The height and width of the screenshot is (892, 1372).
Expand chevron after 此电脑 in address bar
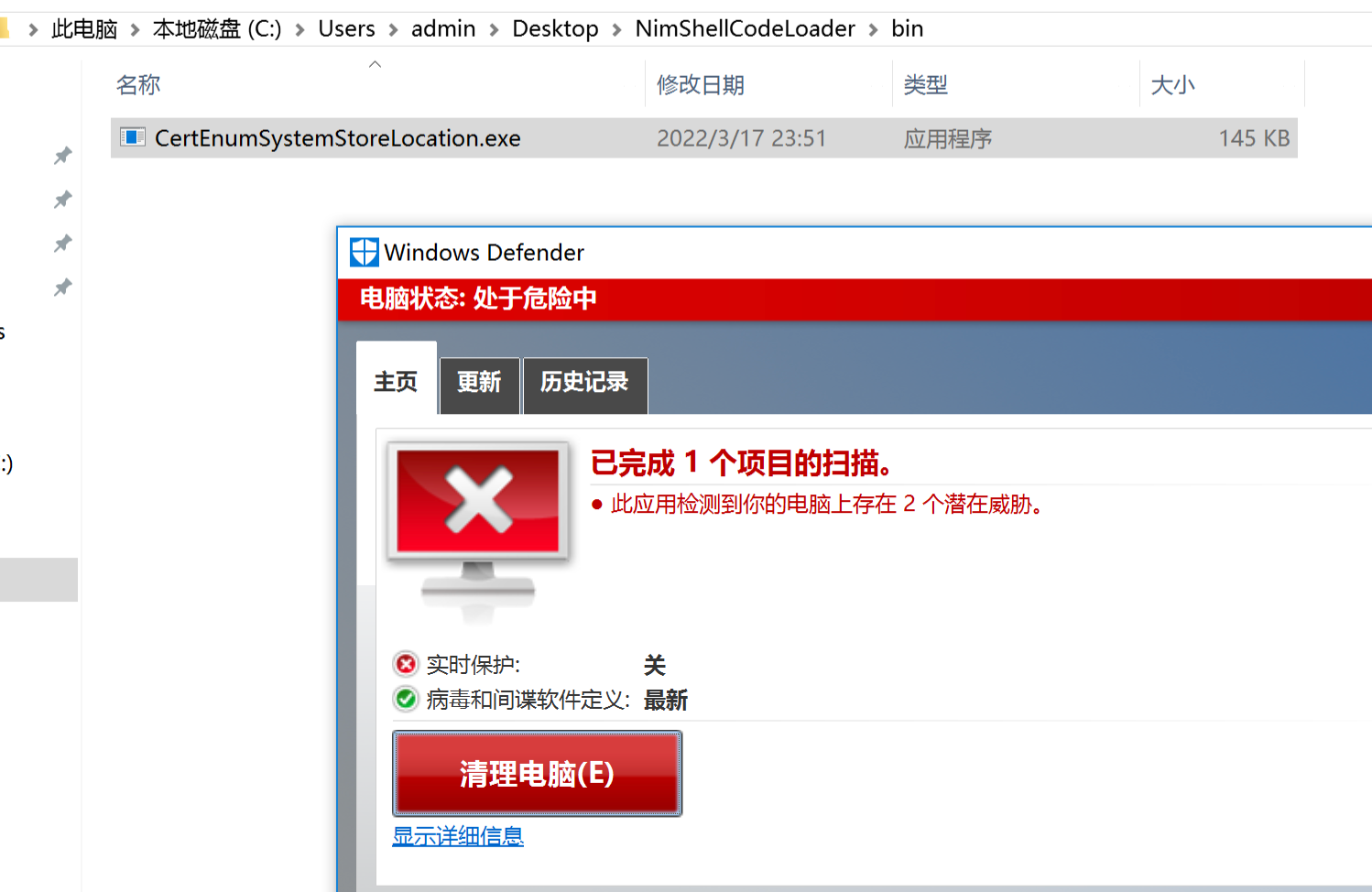[x=135, y=30]
